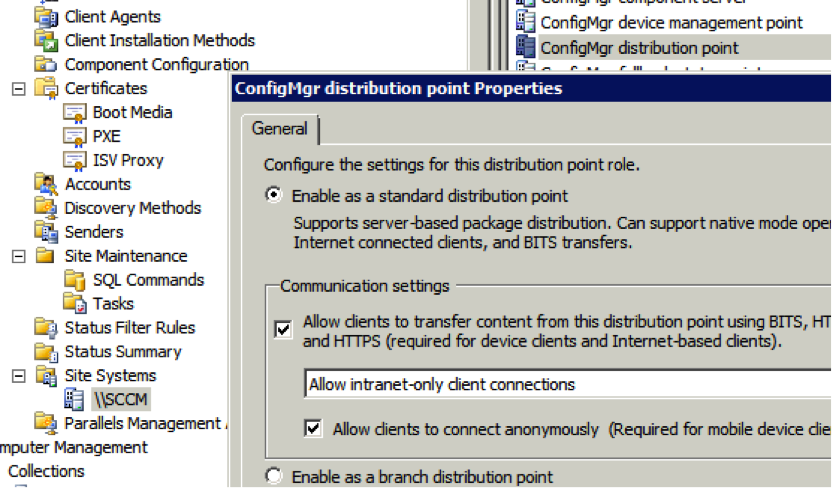Select the Accounts node
Image resolution: width=832 pixels, height=488 pixels.
pos(98,184)
